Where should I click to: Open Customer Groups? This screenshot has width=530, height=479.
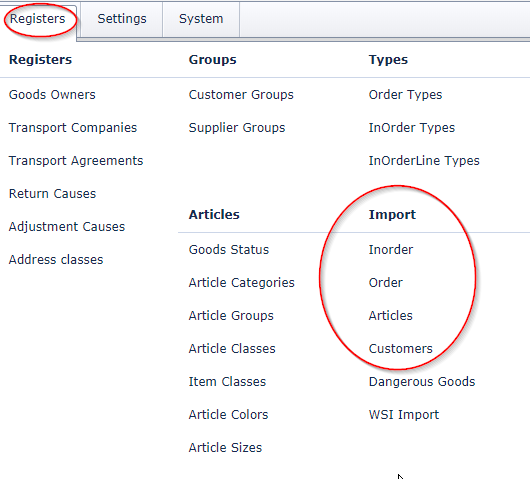(241, 95)
